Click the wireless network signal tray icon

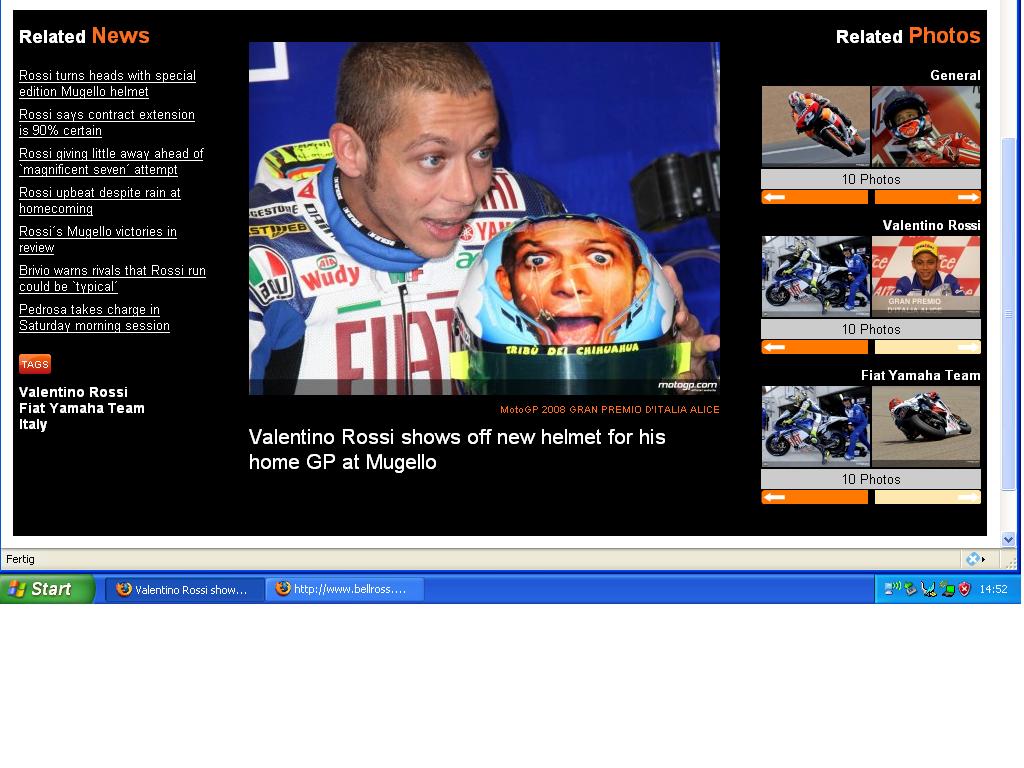pyautogui.click(x=892, y=589)
